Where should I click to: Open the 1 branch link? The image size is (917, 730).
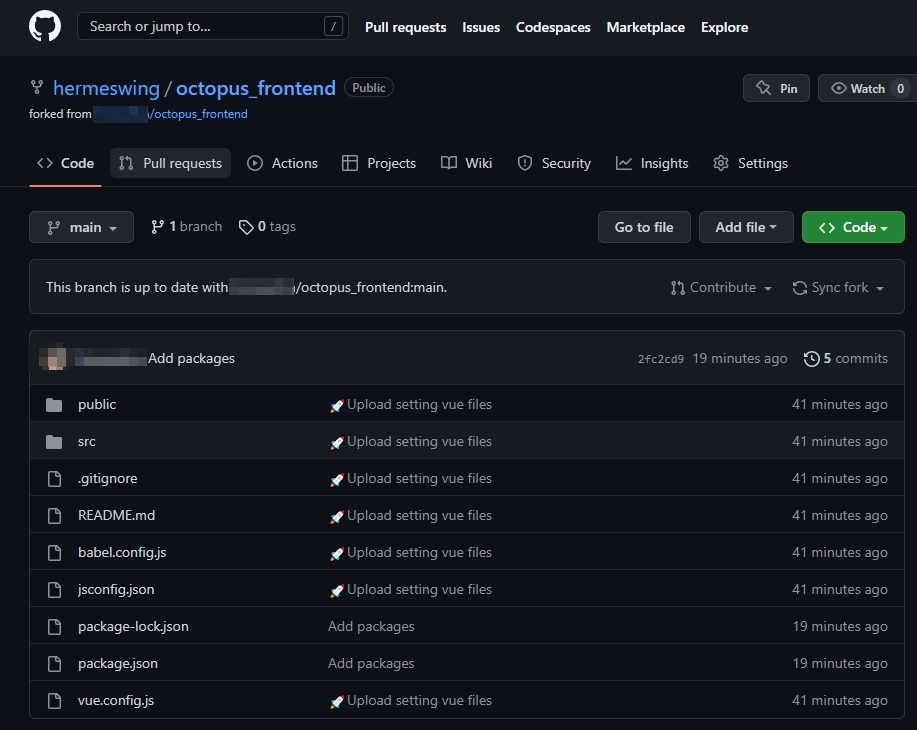click(187, 227)
